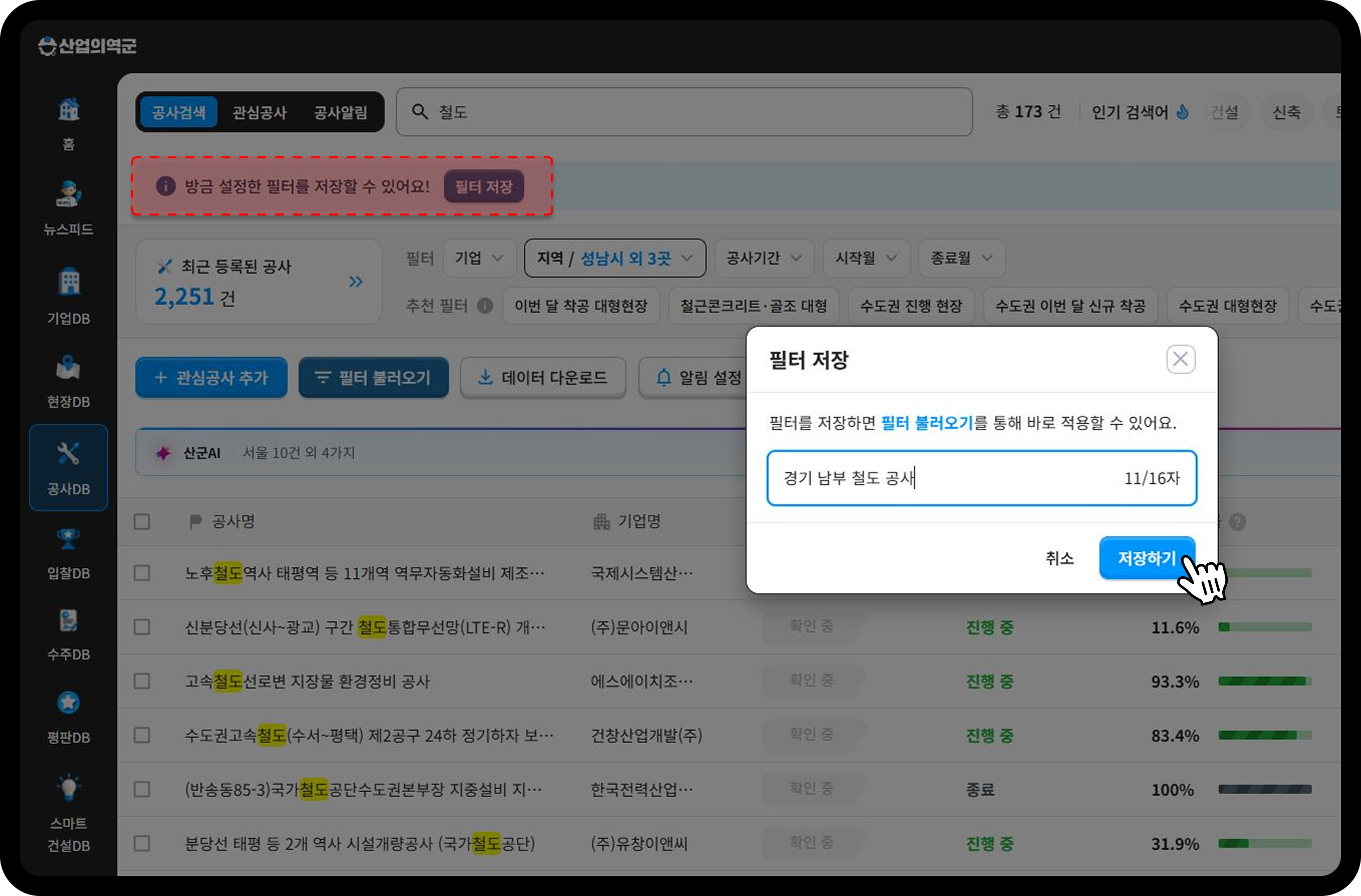The width and height of the screenshot is (1361, 896).
Task: Switch to the 관심공사 tab
Action: (260, 112)
